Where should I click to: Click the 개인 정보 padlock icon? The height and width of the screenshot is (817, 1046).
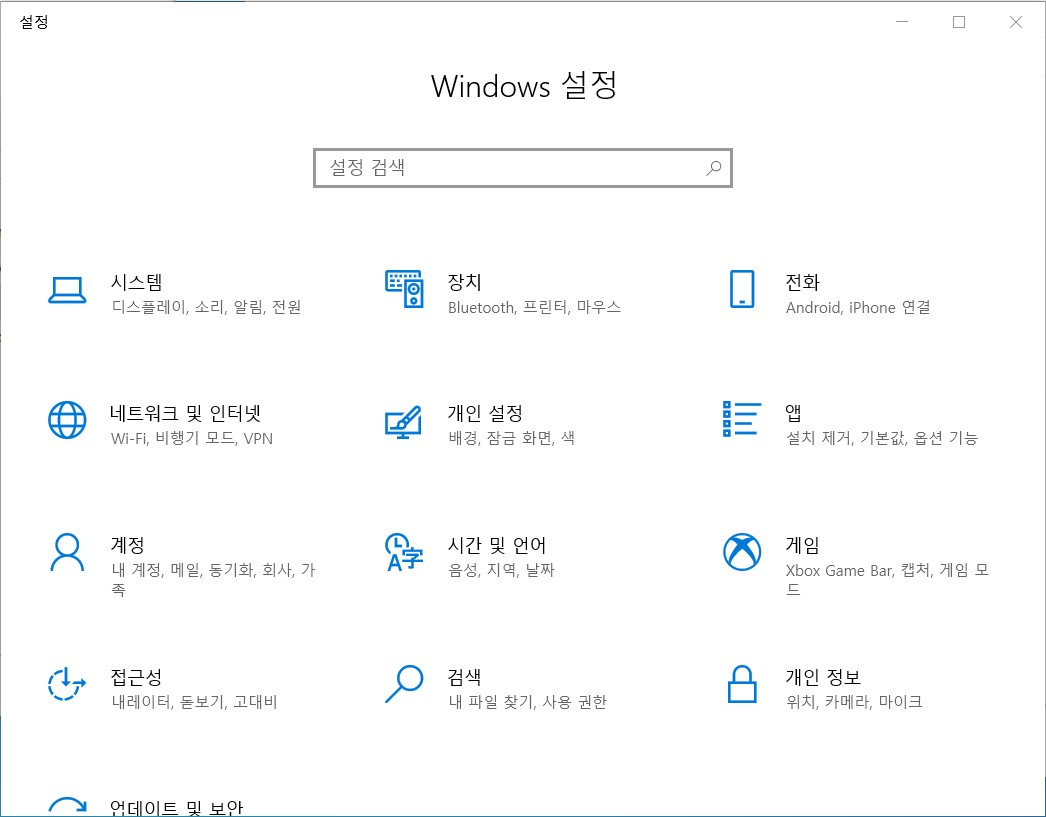pyautogui.click(x=742, y=684)
